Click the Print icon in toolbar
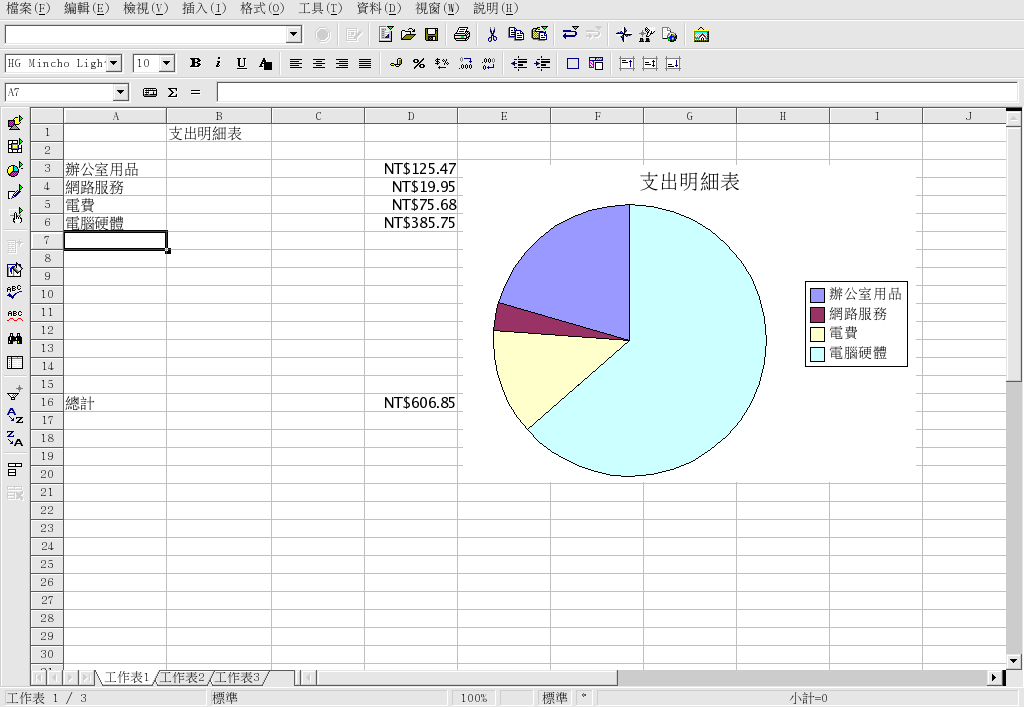This screenshot has width=1024, height=707. pos(461,35)
